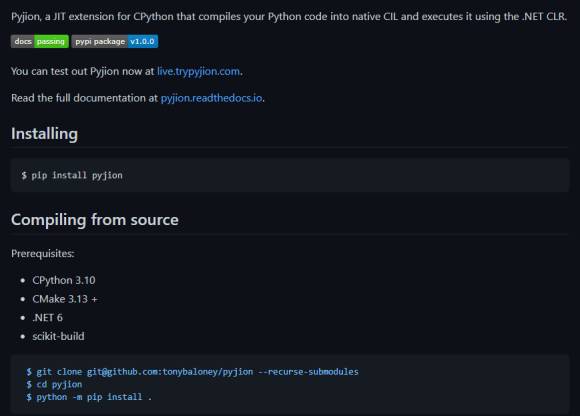Click the Read the full documentation sentence
Image resolution: width=580 pixels, height=416 pixels.
click(x=138, y=98)
